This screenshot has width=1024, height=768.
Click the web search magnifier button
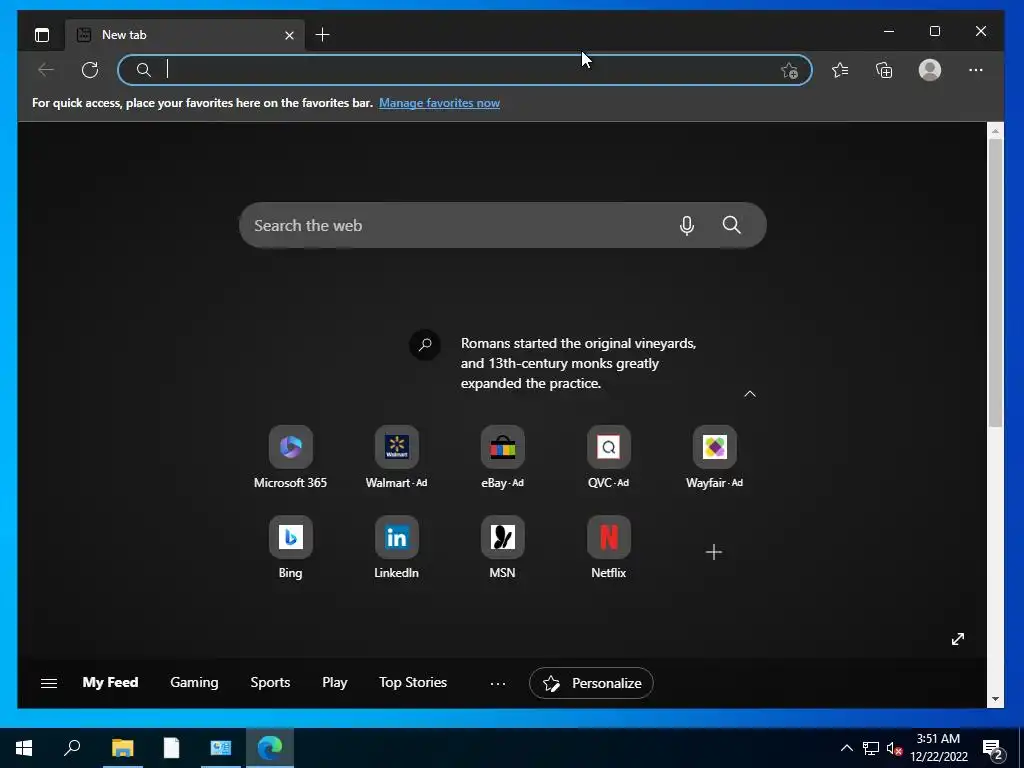pos(731,225)
